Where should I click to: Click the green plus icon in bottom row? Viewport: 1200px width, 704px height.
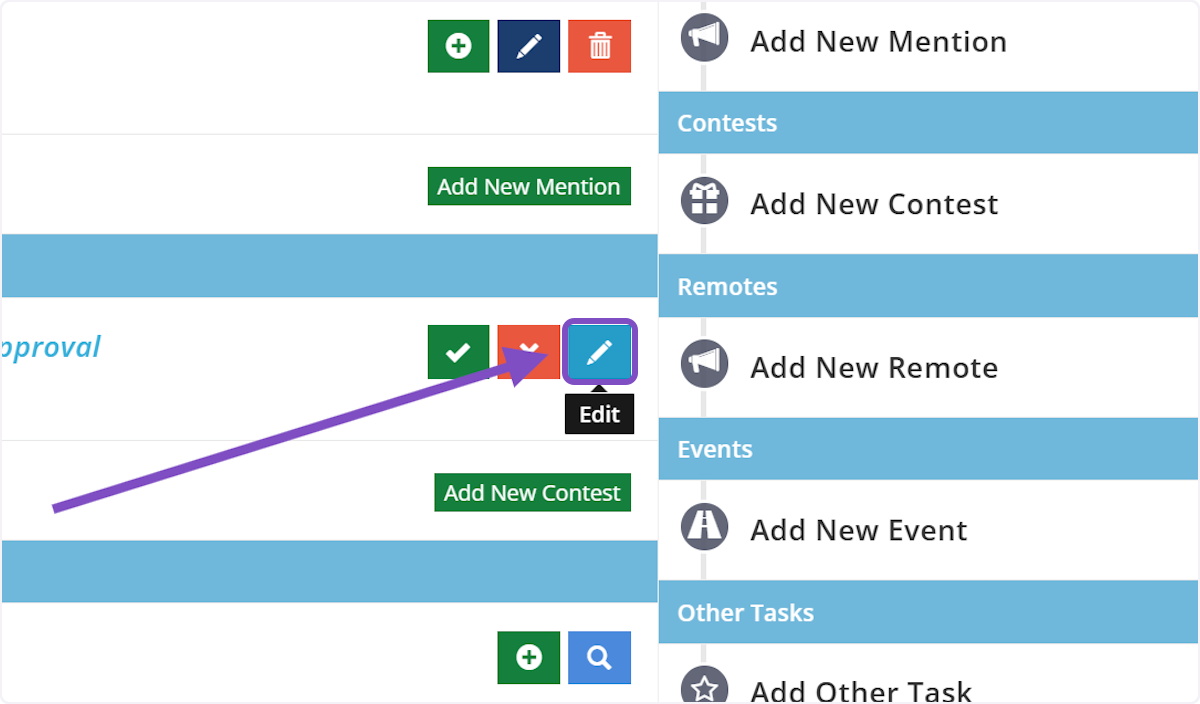pos(529,658)
